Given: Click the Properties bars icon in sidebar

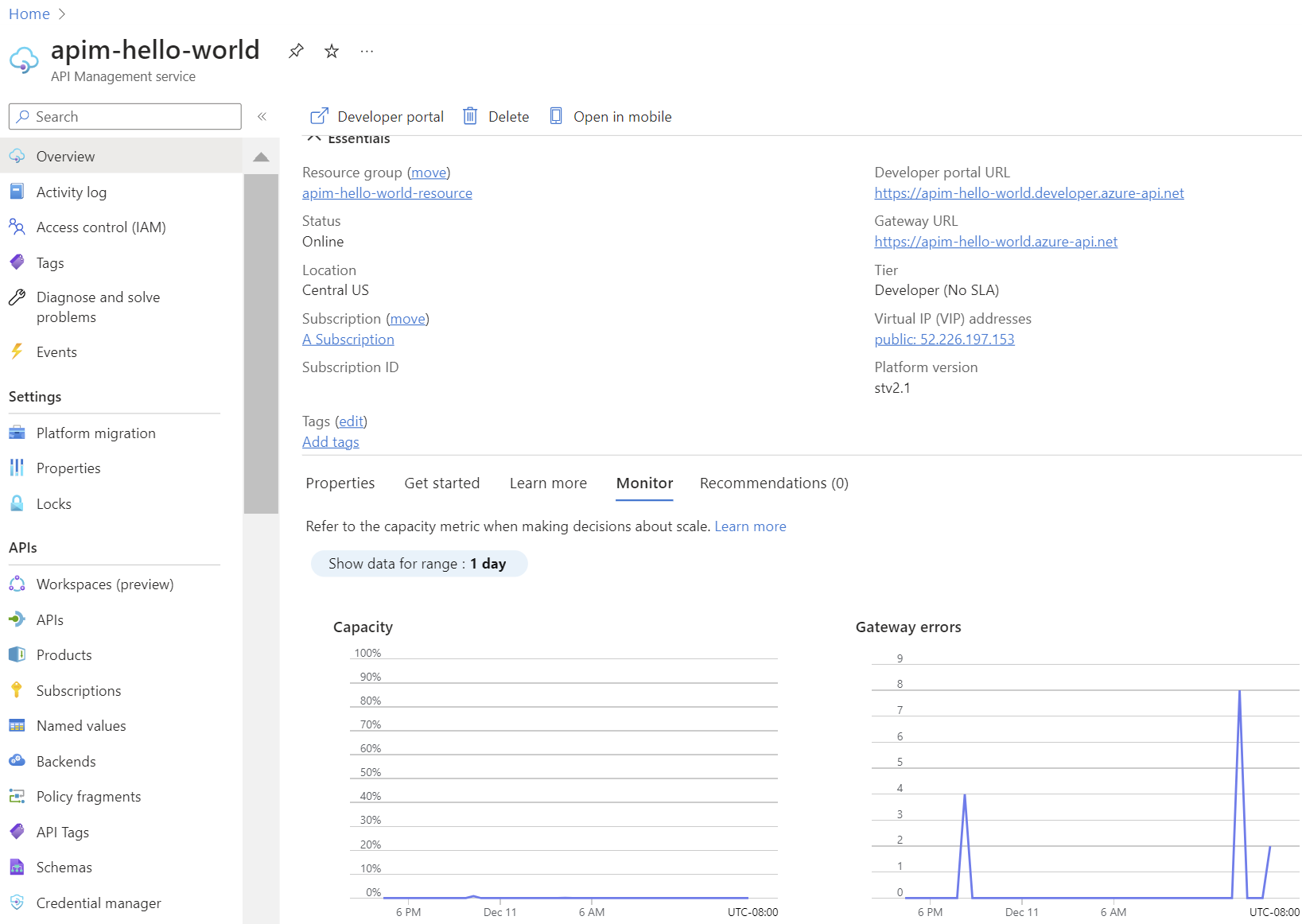Looking at the screenshot, I should click(17, 468).
